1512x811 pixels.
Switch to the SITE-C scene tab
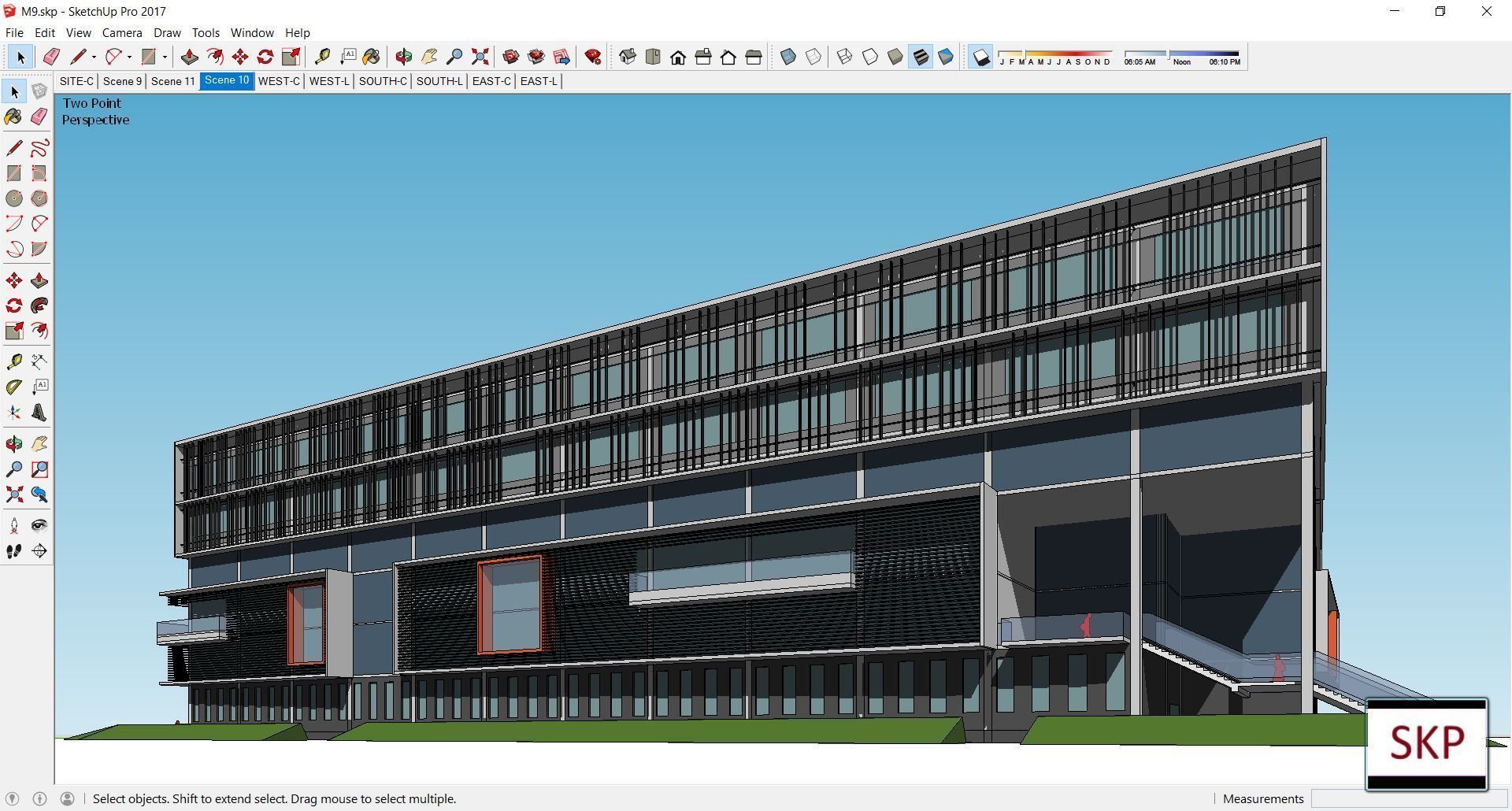click(x=76, y=81)
